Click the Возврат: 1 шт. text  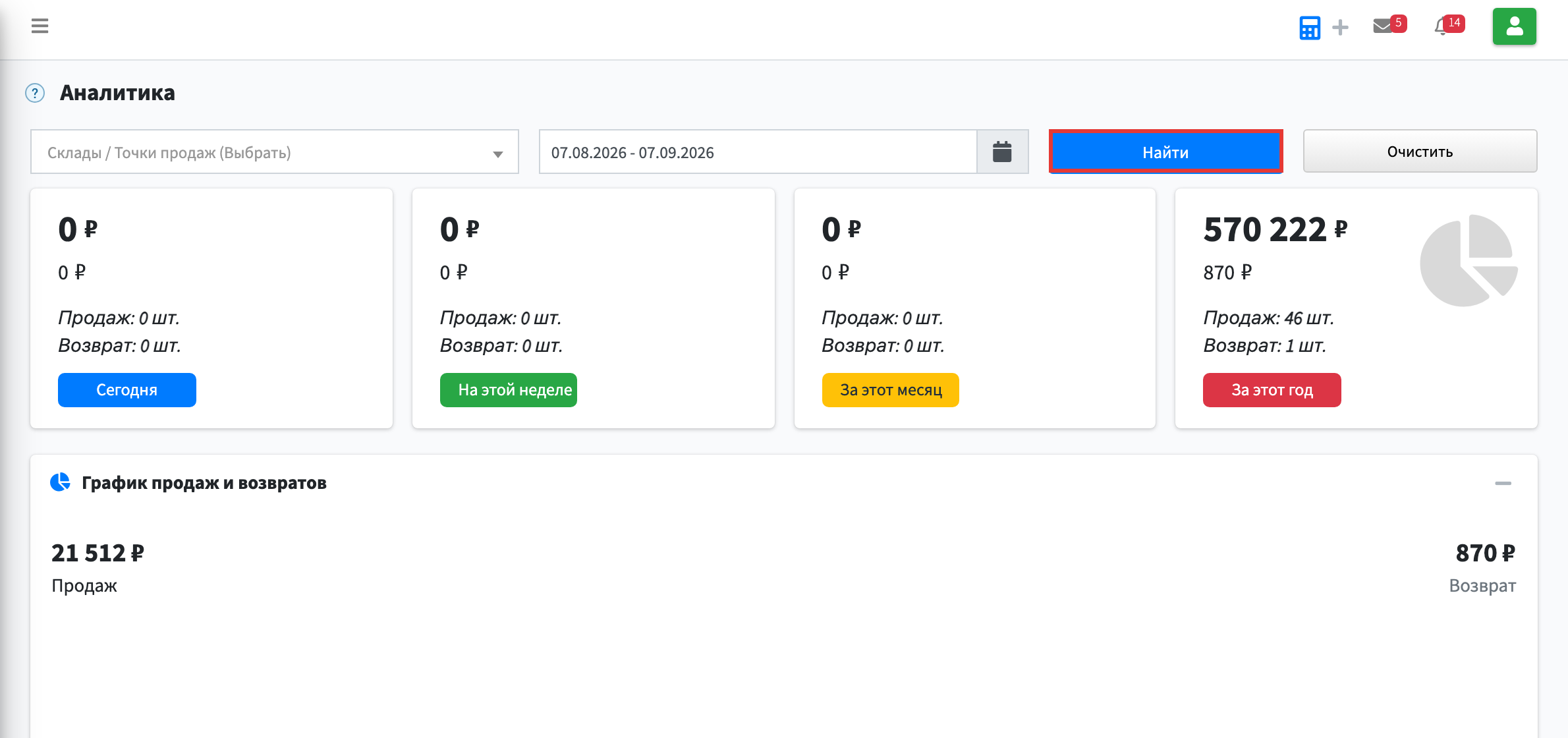point(1264,345)
